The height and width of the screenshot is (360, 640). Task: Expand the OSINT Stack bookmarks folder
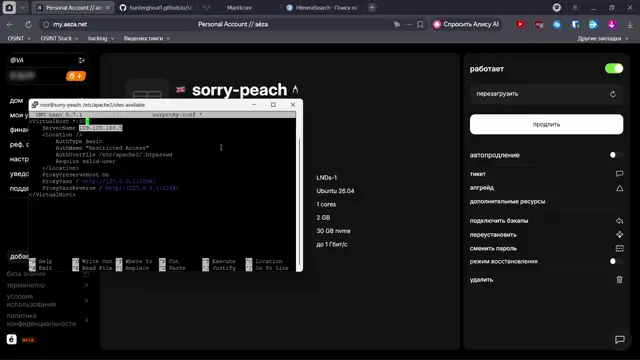coord(59,38)
